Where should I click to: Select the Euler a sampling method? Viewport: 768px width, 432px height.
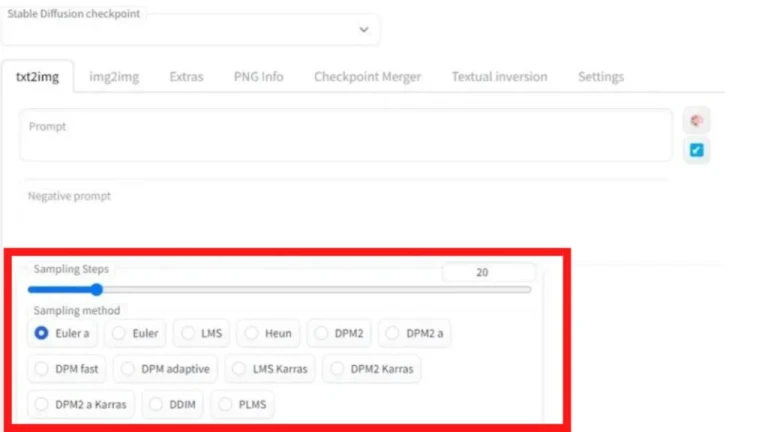pyautogui.click(x=62, y=333)
